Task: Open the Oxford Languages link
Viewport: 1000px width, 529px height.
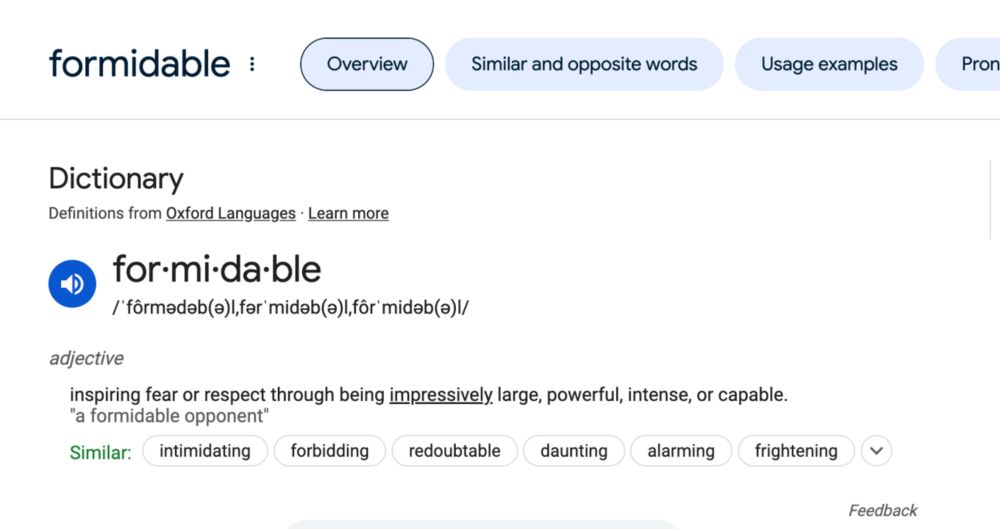Action: [x=231, y=213]
